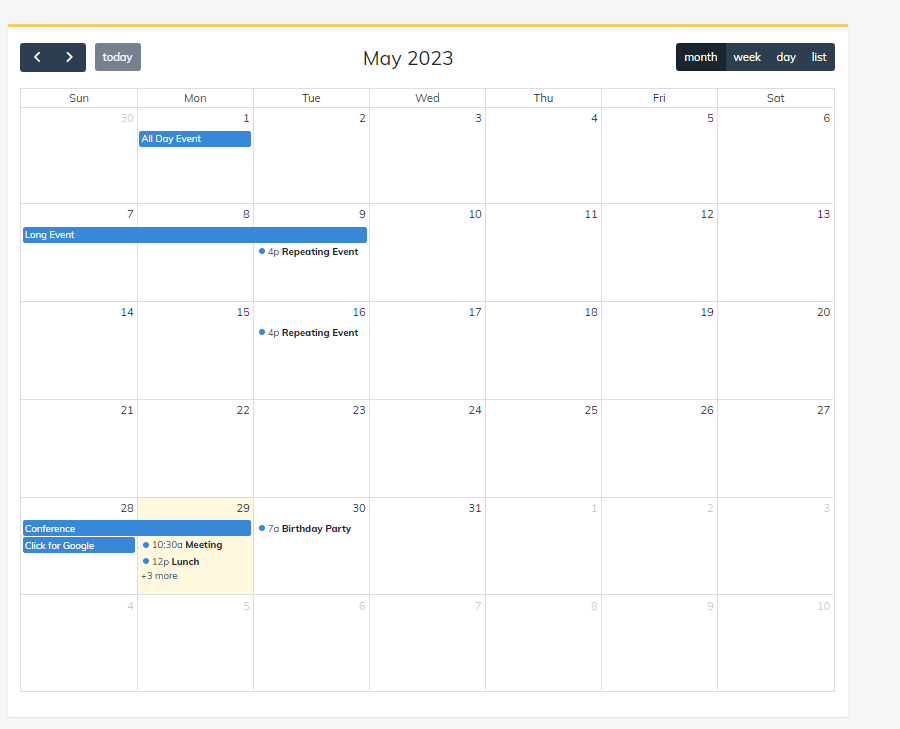Select day number 24
Screen dimensions: 900x729
pyautogui.click(x=475, y=410)
